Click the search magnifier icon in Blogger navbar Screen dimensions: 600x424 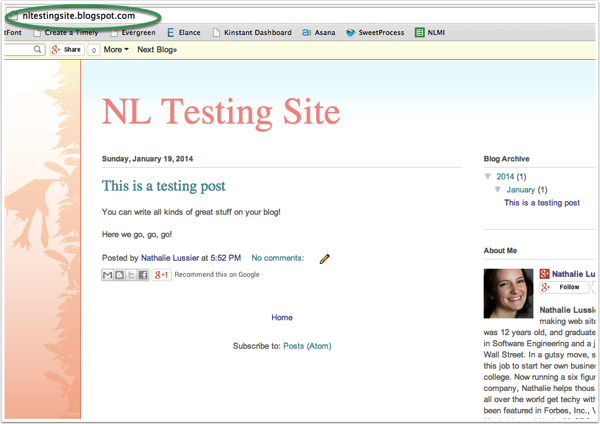[37, 49]
